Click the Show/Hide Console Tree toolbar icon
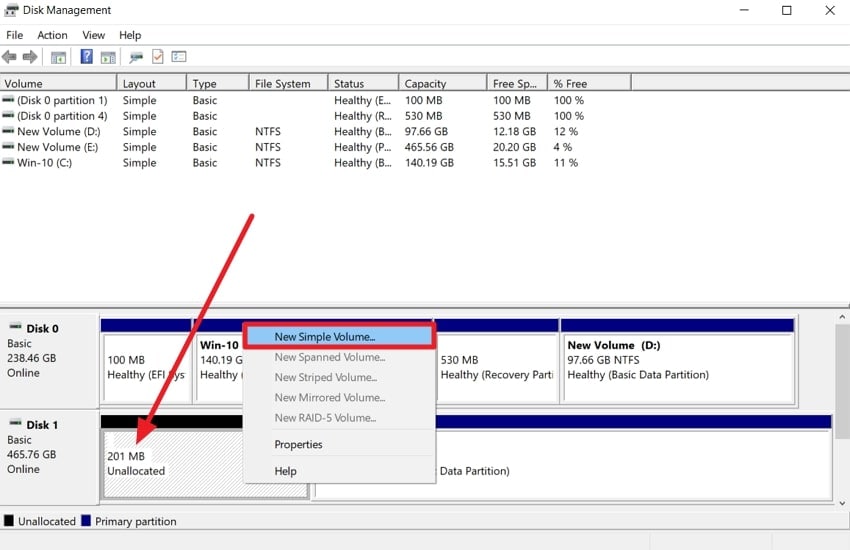 coord(58,57)
